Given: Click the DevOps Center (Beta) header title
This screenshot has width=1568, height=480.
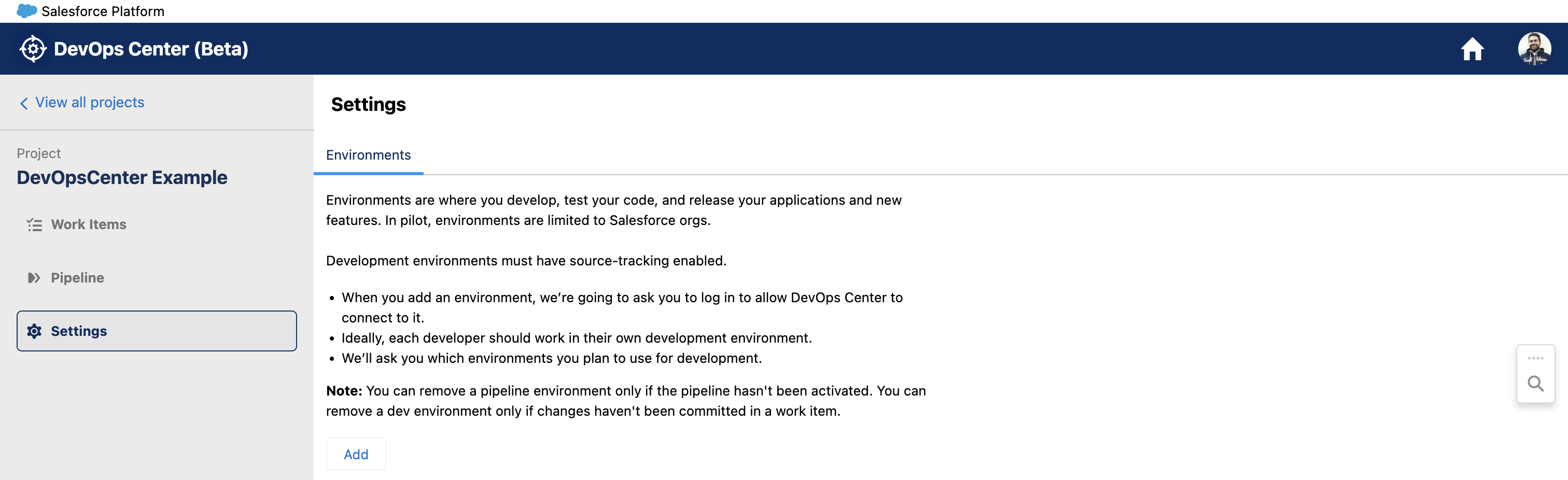Looking at the screenshot, I should (150, 49).
